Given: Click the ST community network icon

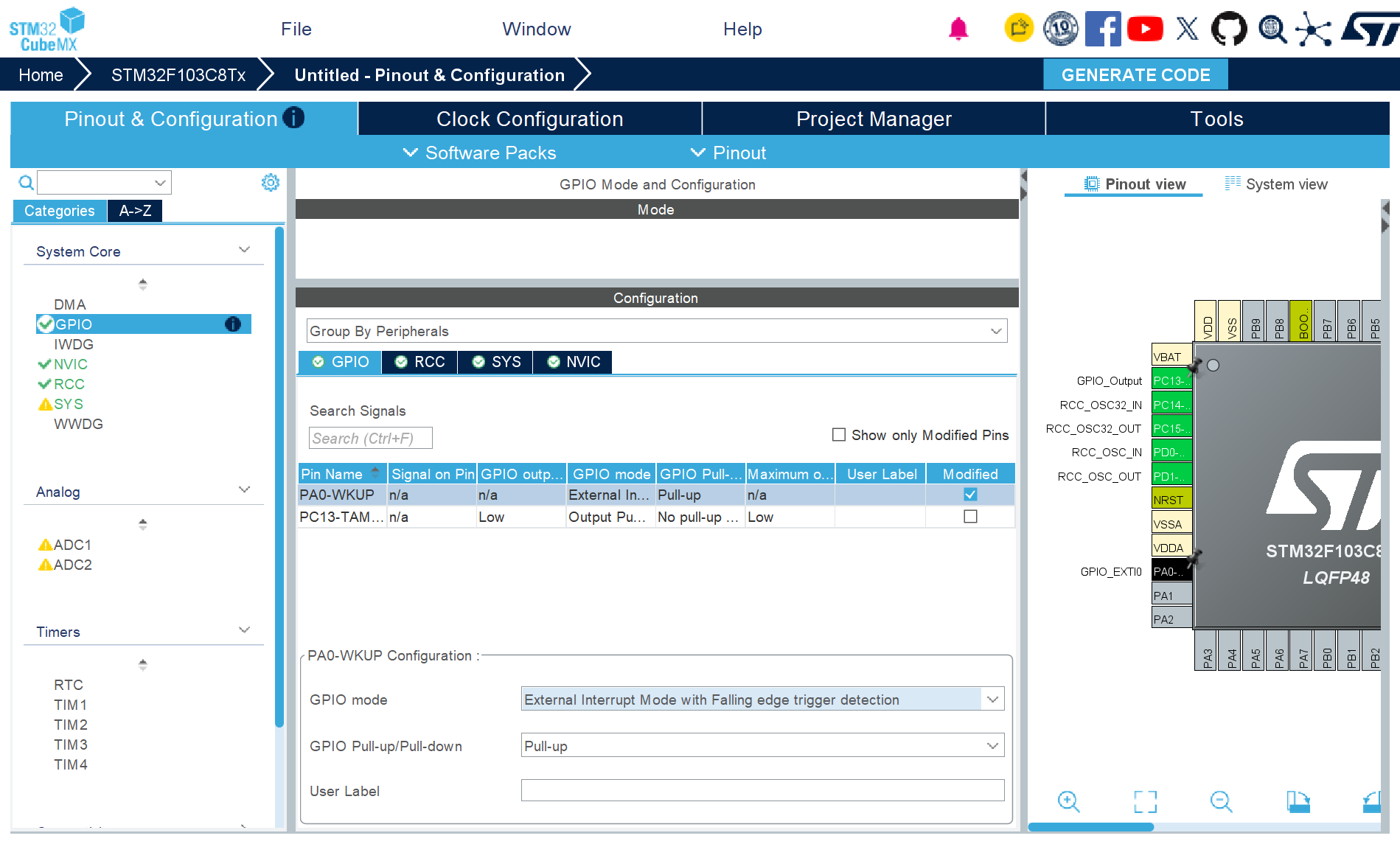Looking at the screenshot, I should click(x=1313, y=29).
